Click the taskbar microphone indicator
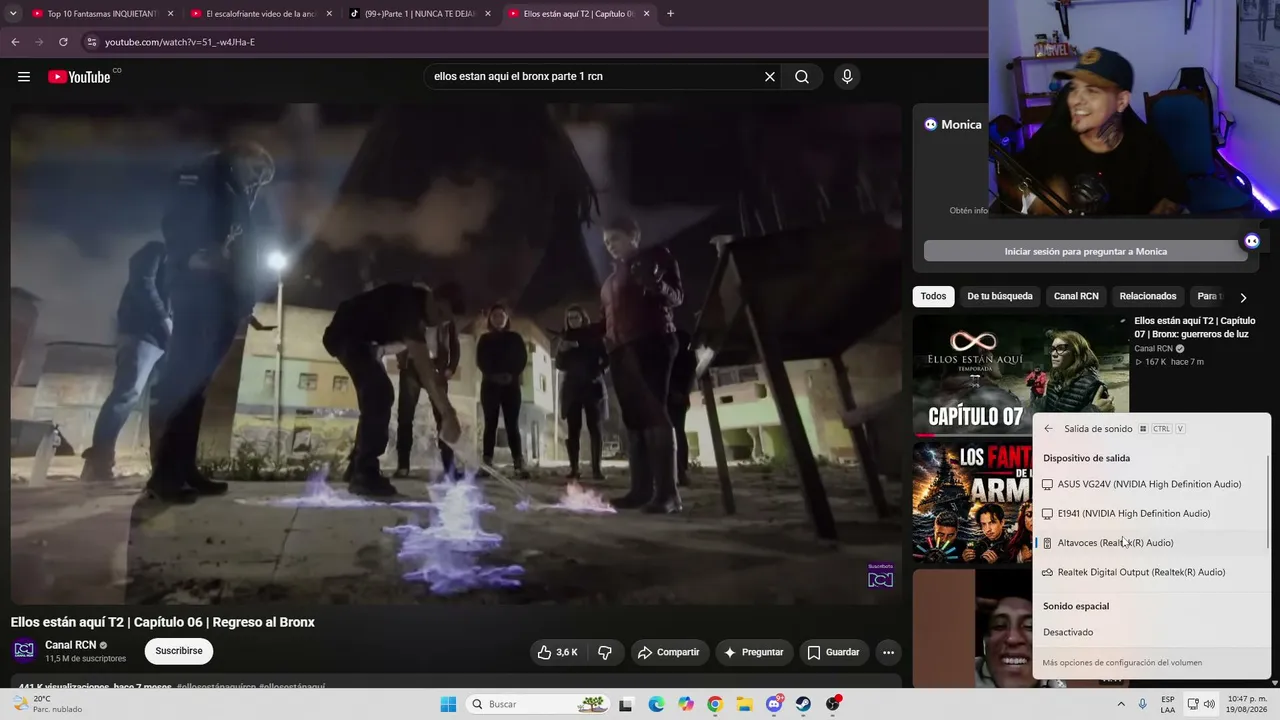Viewport: 1280px width, 720px height. coord(1142,704)
